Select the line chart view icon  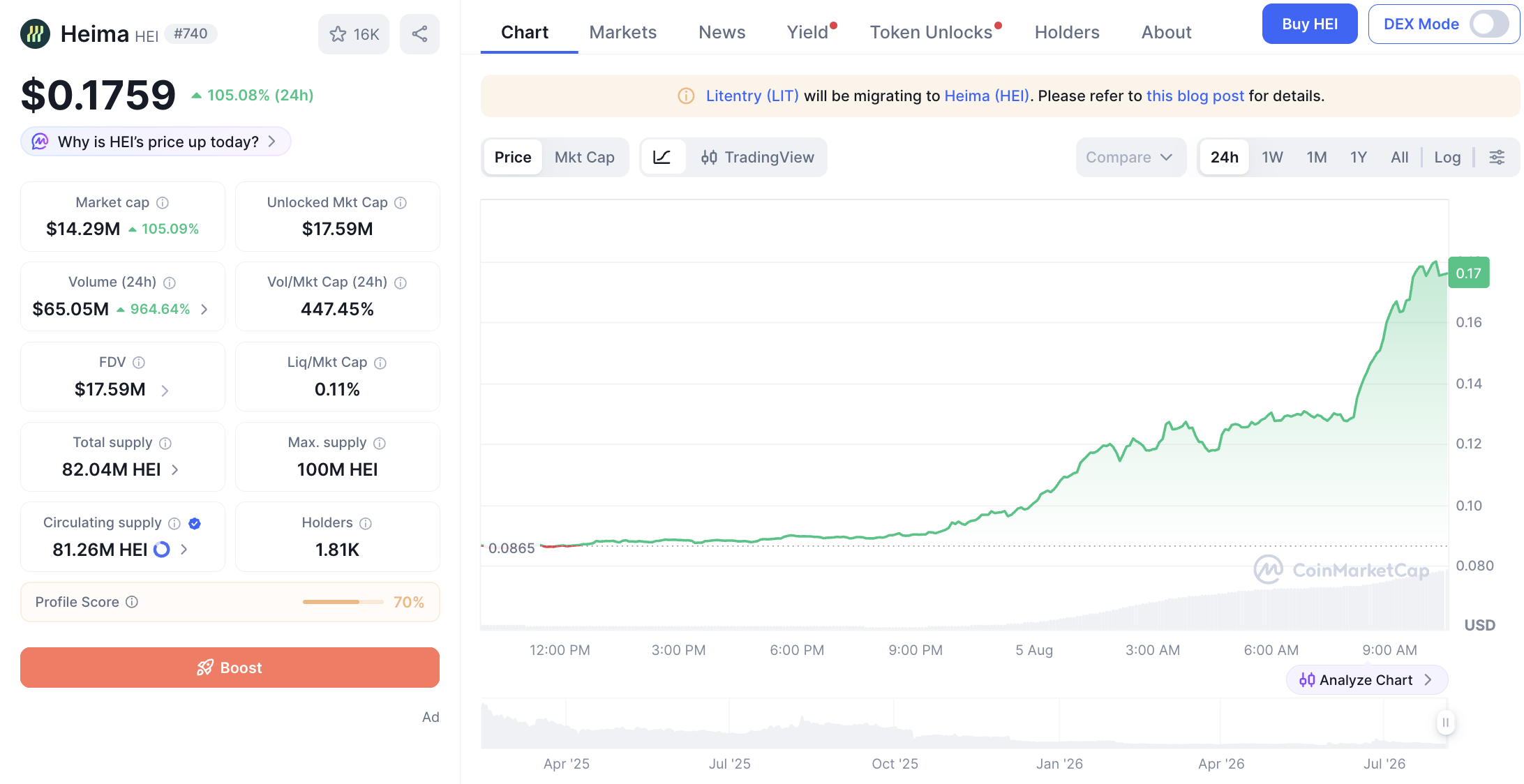tap(662, 157)
